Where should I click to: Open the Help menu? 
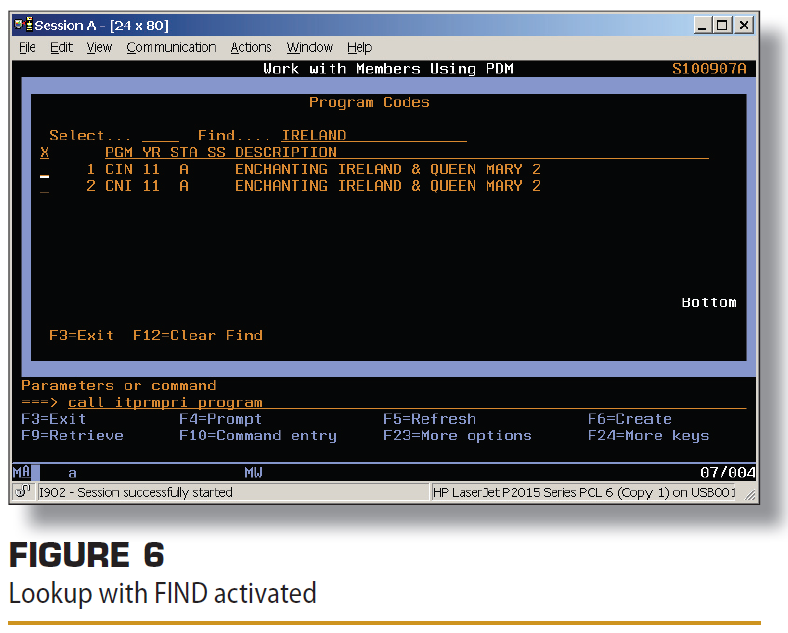click(359, 47)
